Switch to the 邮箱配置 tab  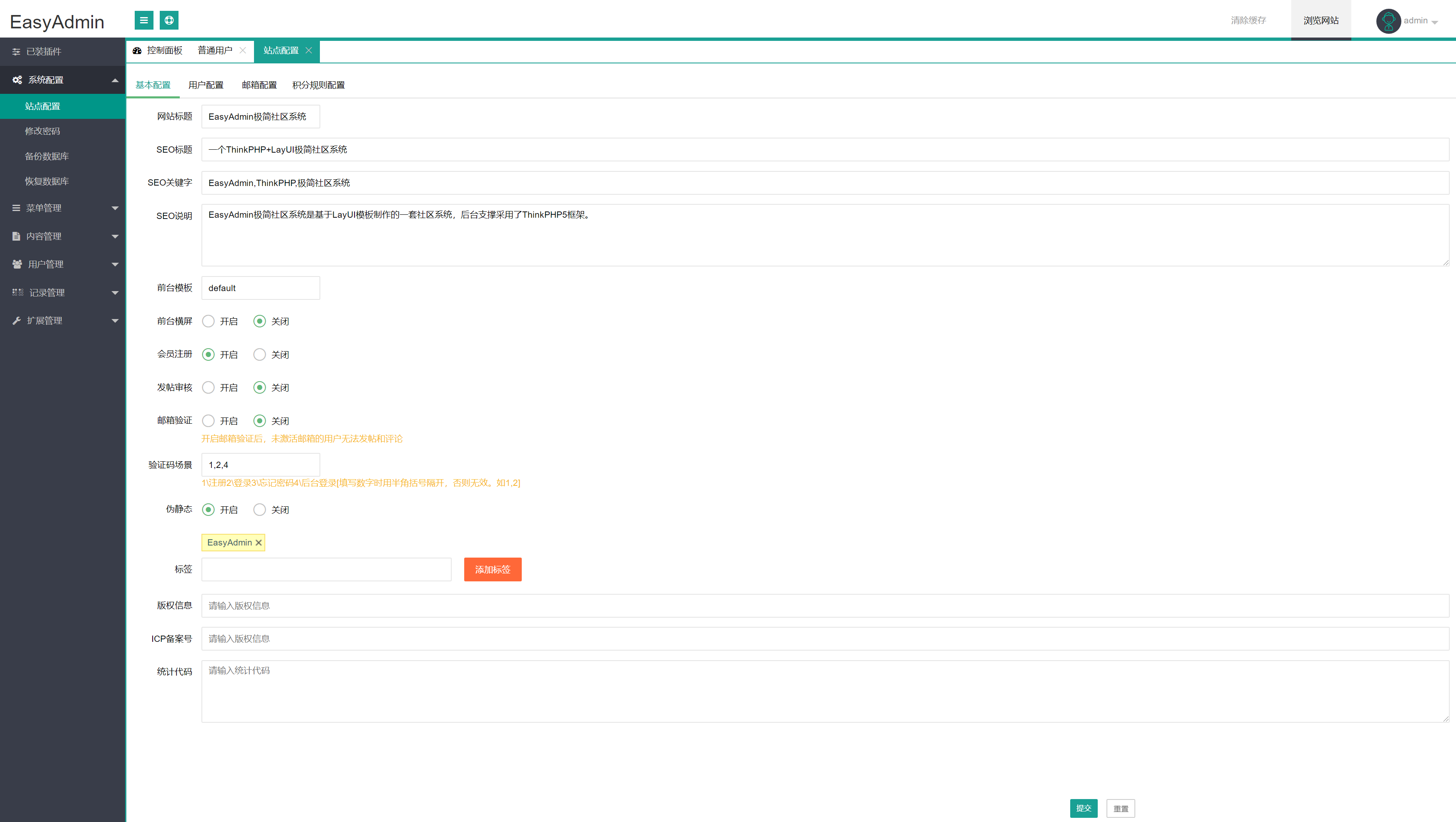tap(259, 85)
